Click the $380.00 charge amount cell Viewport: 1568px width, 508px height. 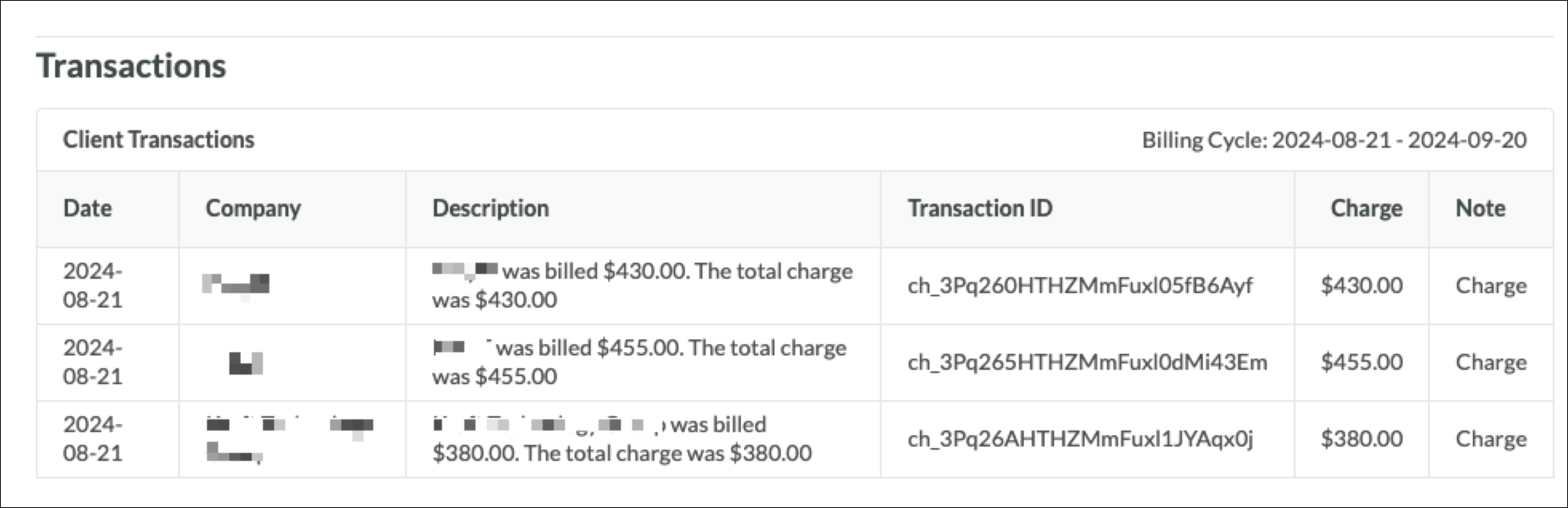click(1362, 439)
